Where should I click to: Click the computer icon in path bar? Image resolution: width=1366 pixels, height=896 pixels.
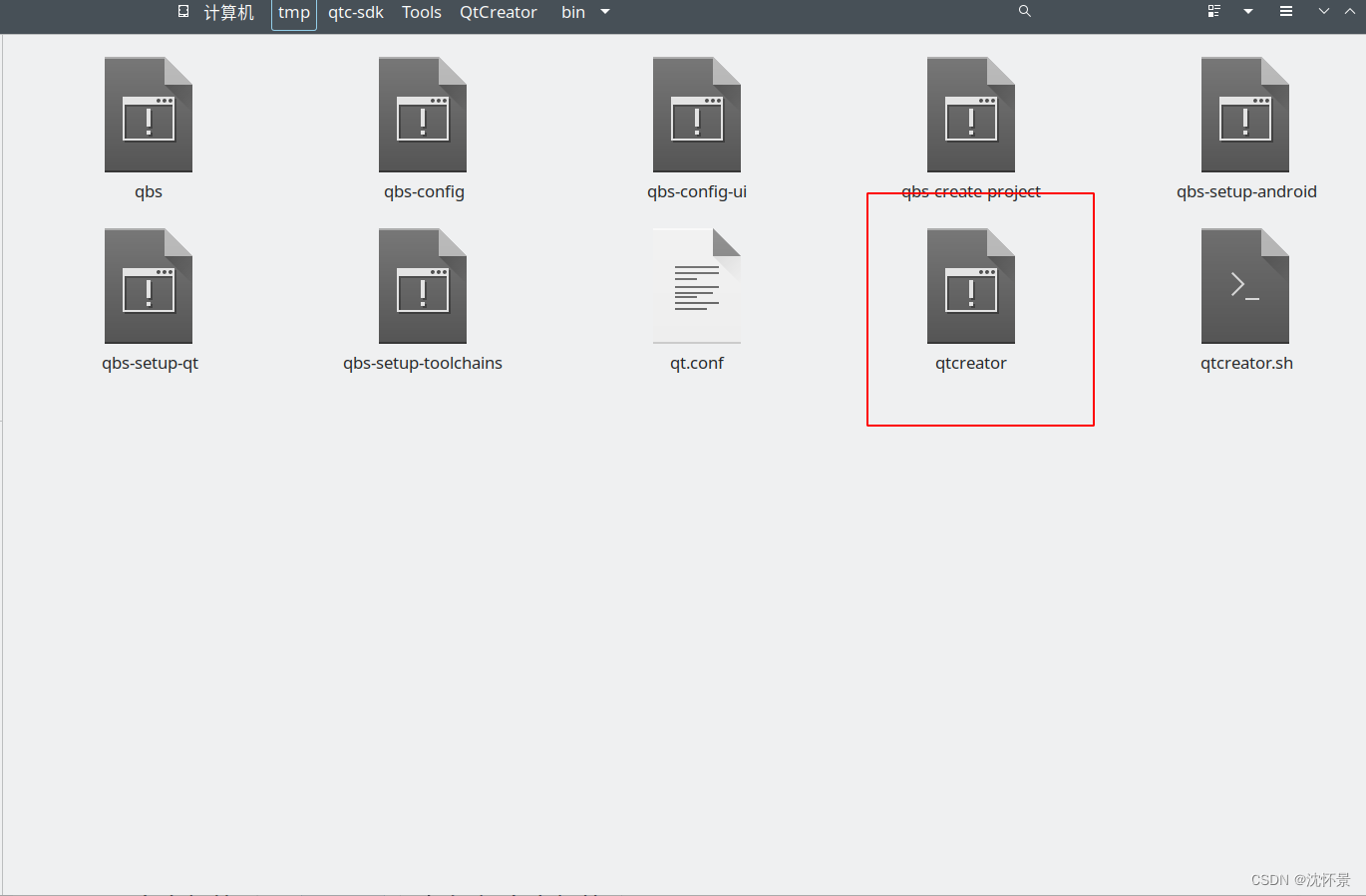tap(183, 11)
